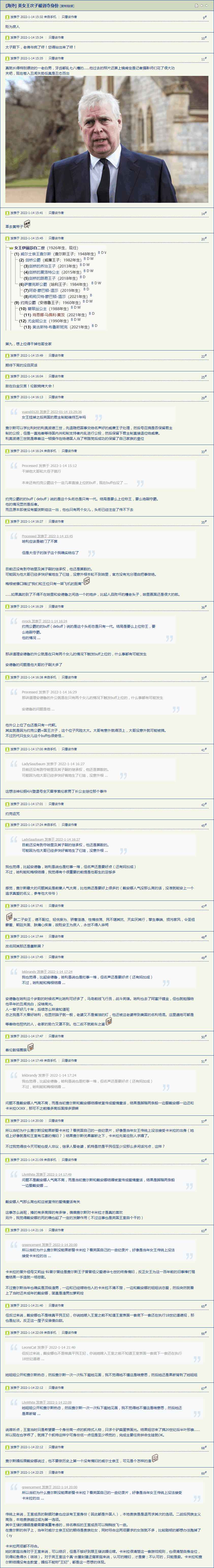214x1568 pixels.
Task: Click the crown icon beside 女王伊丽莎白二世
Action: [x=11, y=248]
